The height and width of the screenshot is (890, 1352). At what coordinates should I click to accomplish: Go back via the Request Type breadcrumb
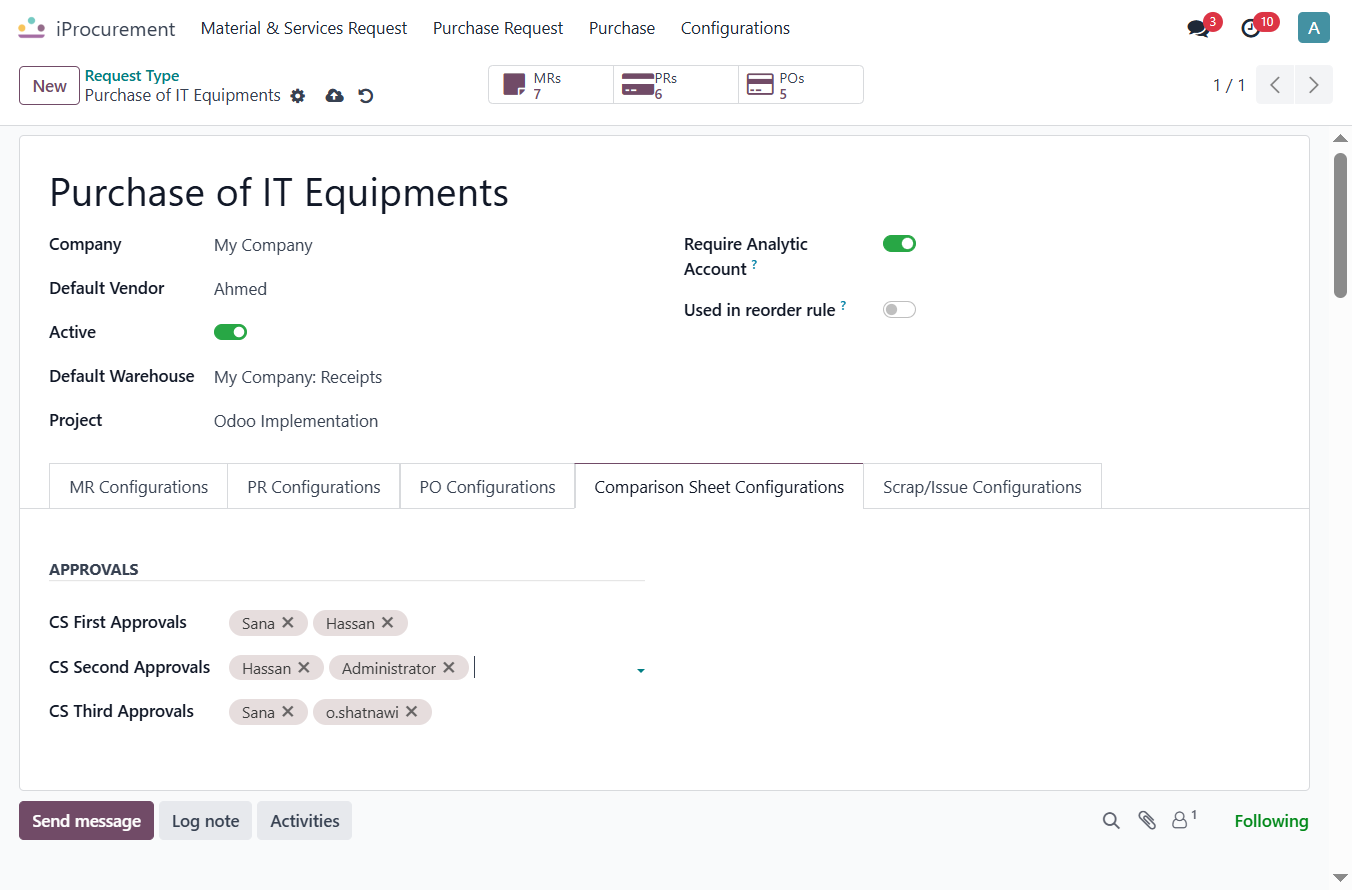pos(132,75)
